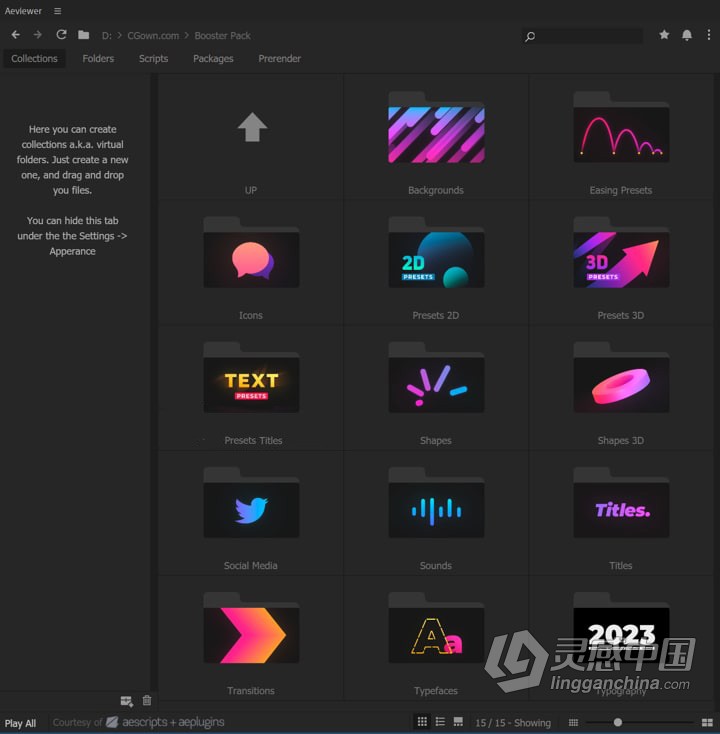The height and width of the screenshot is (734, 720).
Task: Click the Presets Titles label text
Action: pos(253,440)
